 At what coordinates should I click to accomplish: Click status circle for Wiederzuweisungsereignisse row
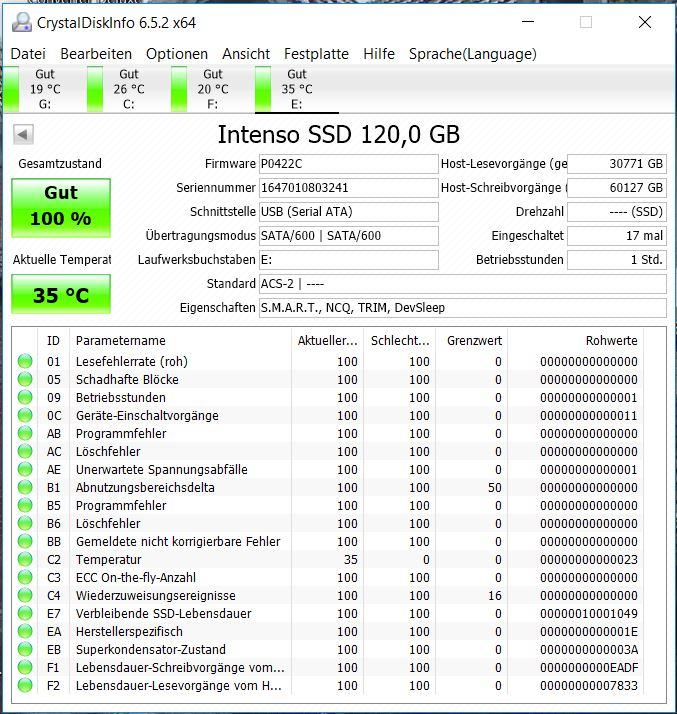click(25, 595)
